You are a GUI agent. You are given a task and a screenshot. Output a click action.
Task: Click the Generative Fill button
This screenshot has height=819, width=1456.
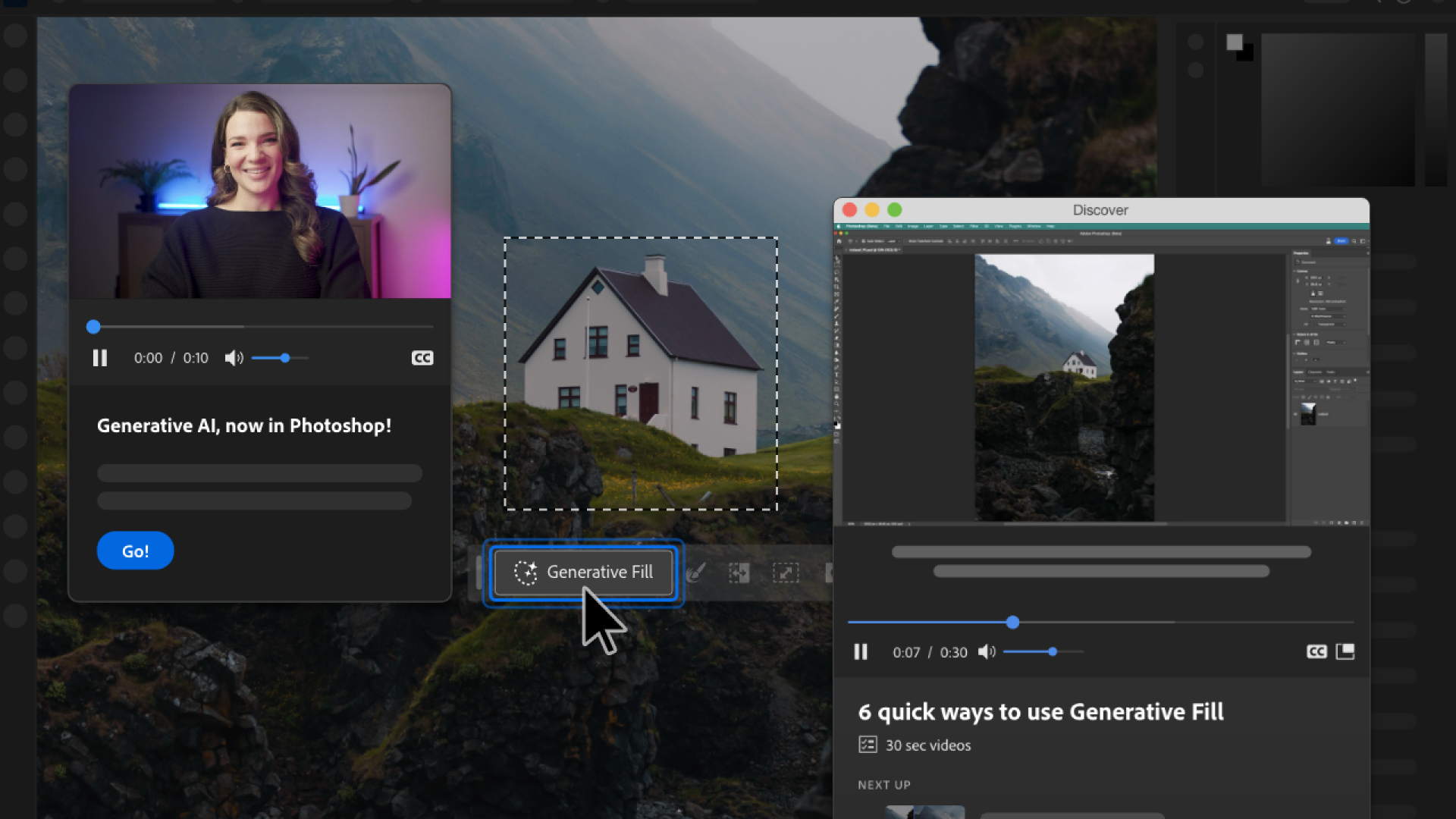583,573
